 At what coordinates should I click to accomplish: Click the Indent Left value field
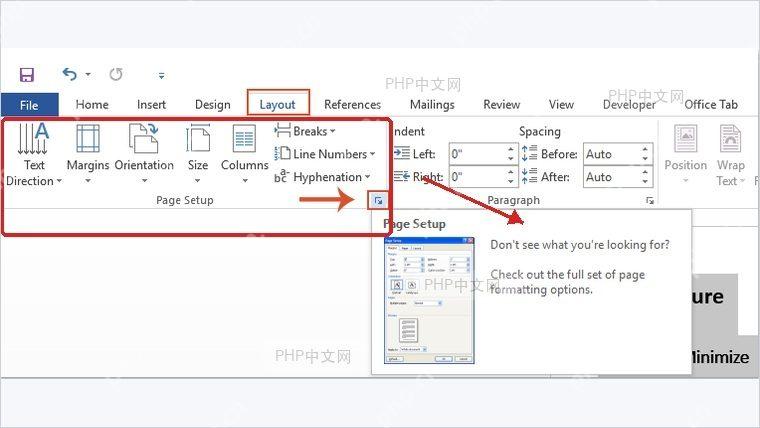tap(477, 154)
